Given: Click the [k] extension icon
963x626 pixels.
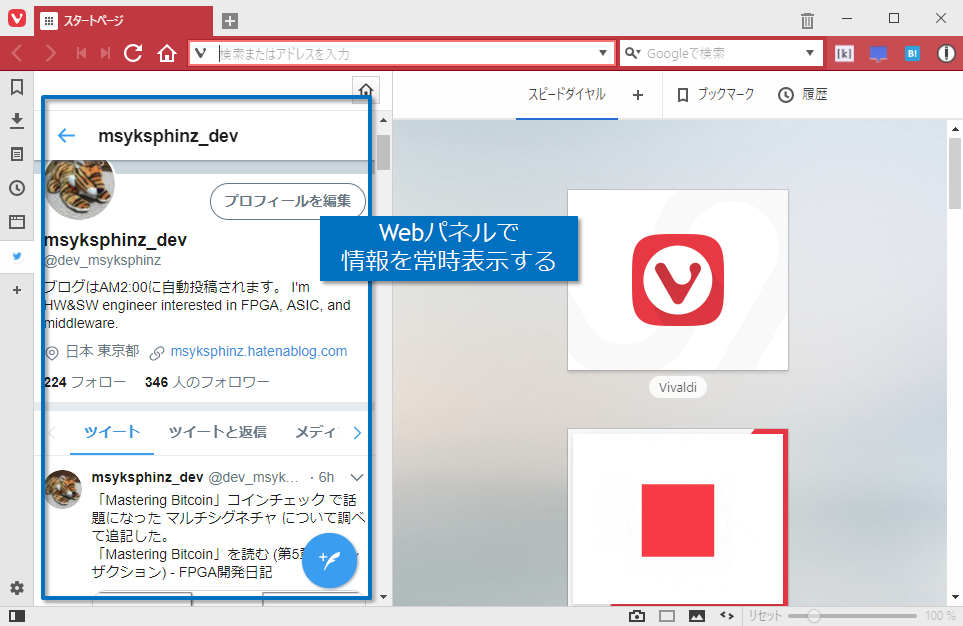Looking at the screenshot, I should [844, 53].
